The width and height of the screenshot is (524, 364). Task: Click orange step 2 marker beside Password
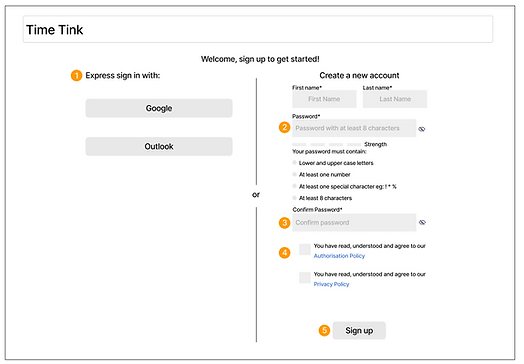pos(284,127)
